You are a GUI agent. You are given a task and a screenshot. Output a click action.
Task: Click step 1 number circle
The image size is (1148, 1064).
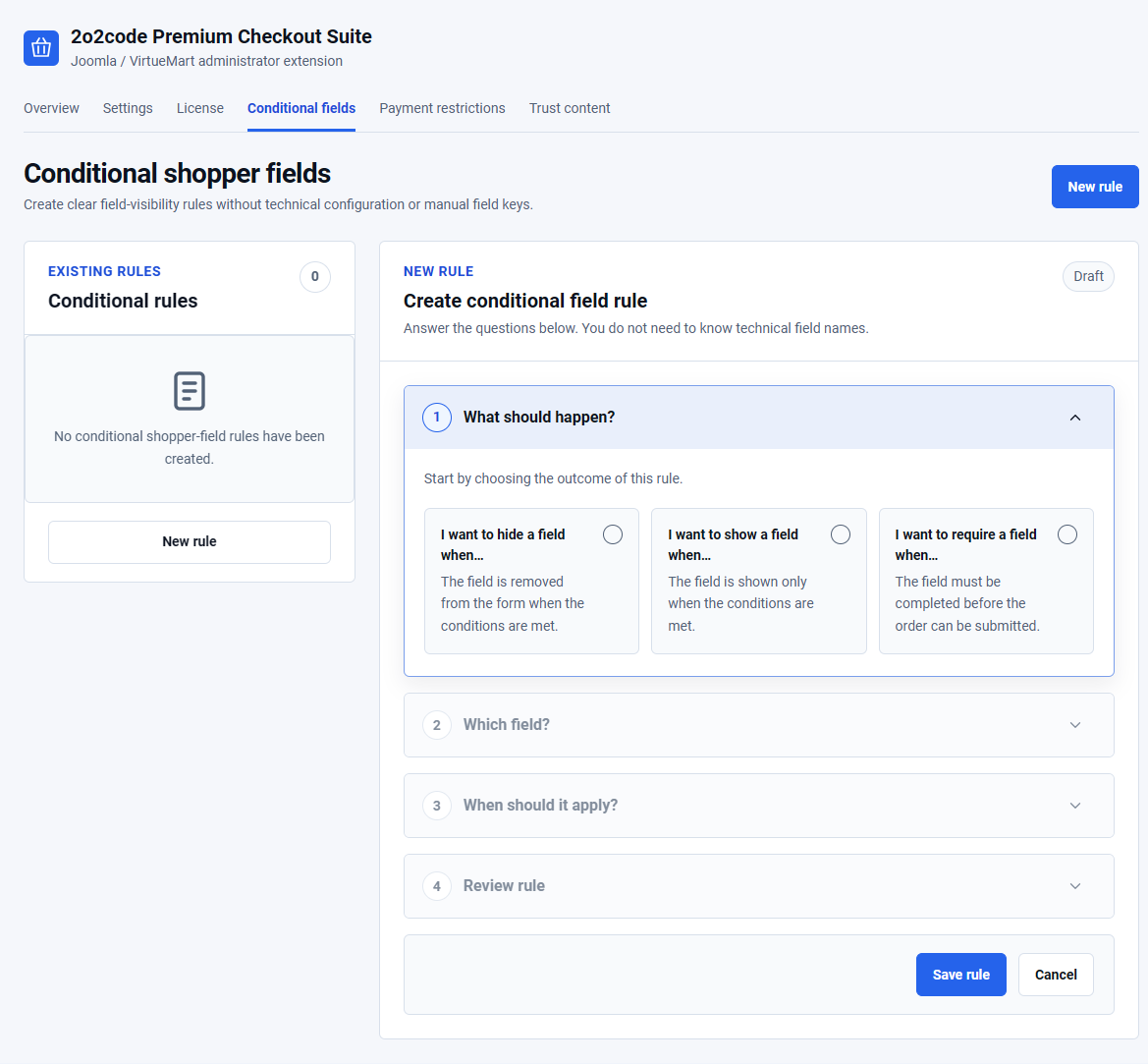coord(436,418)
